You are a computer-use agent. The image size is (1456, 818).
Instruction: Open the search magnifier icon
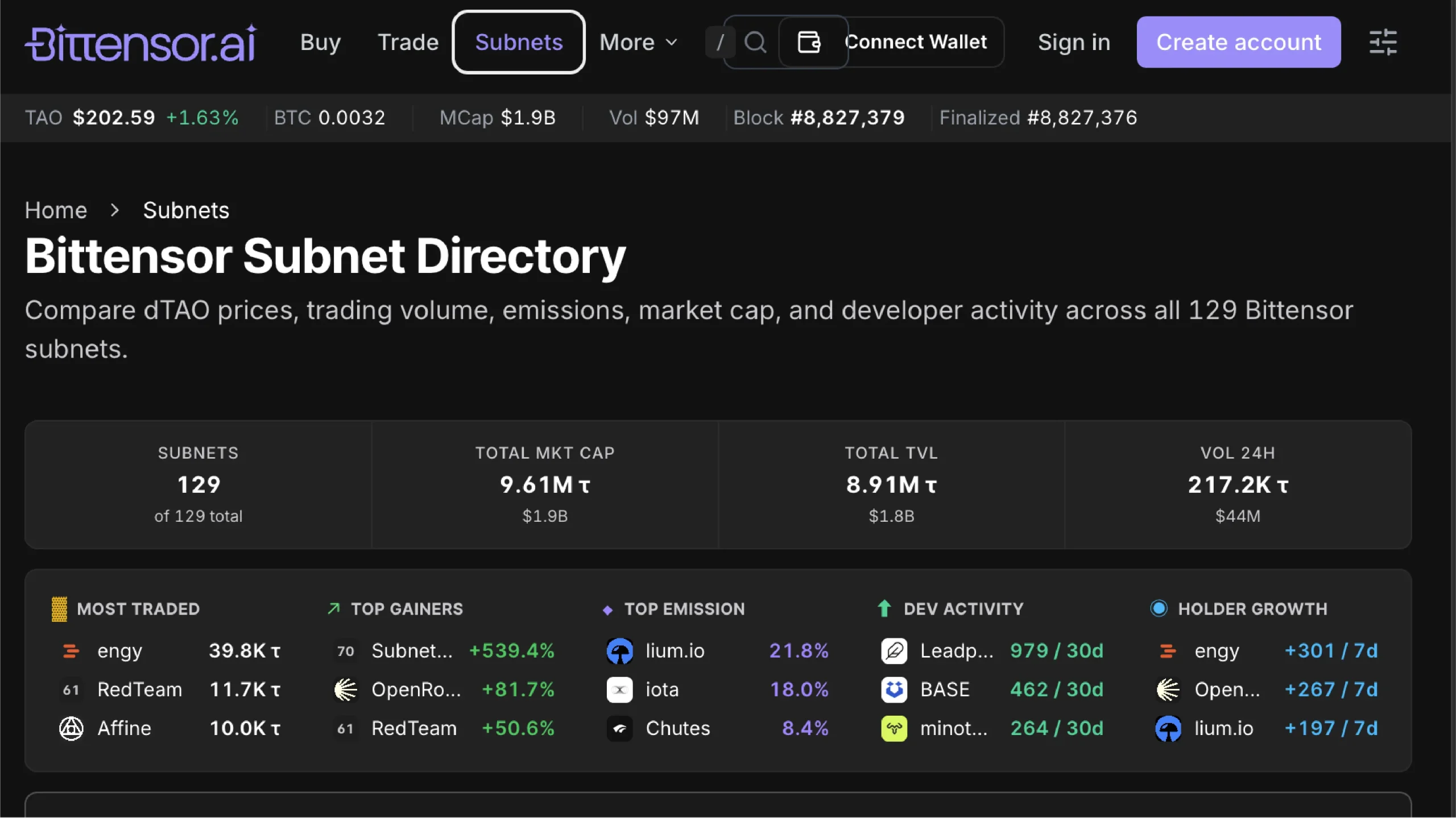[x=755, y=42]
